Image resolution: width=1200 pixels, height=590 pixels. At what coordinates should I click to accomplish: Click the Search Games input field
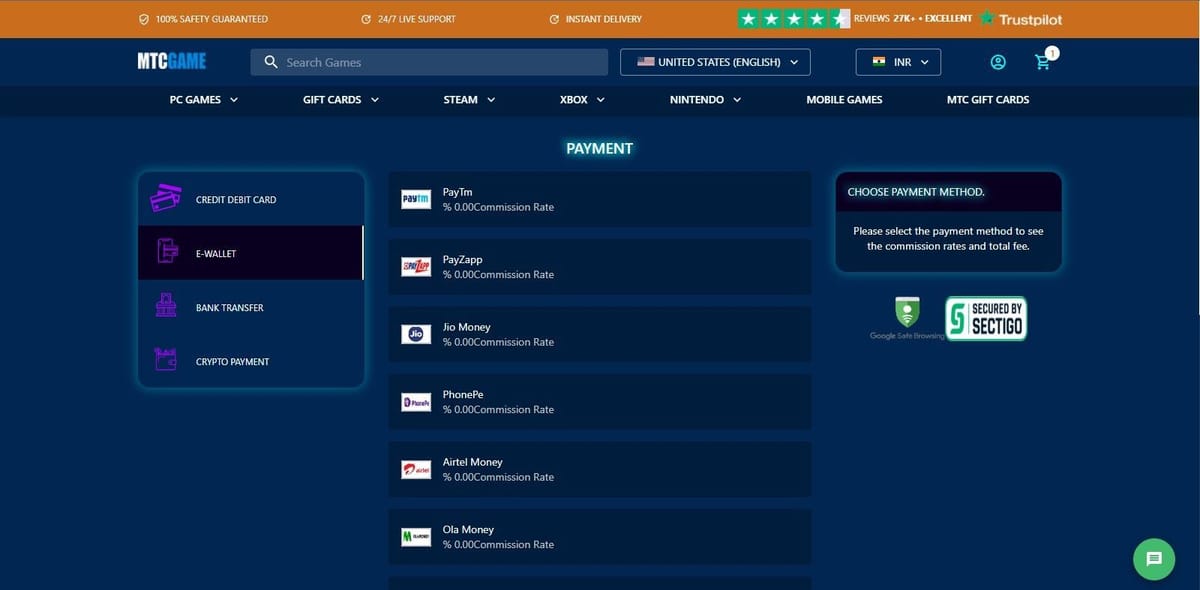click(x=440, y=62)
